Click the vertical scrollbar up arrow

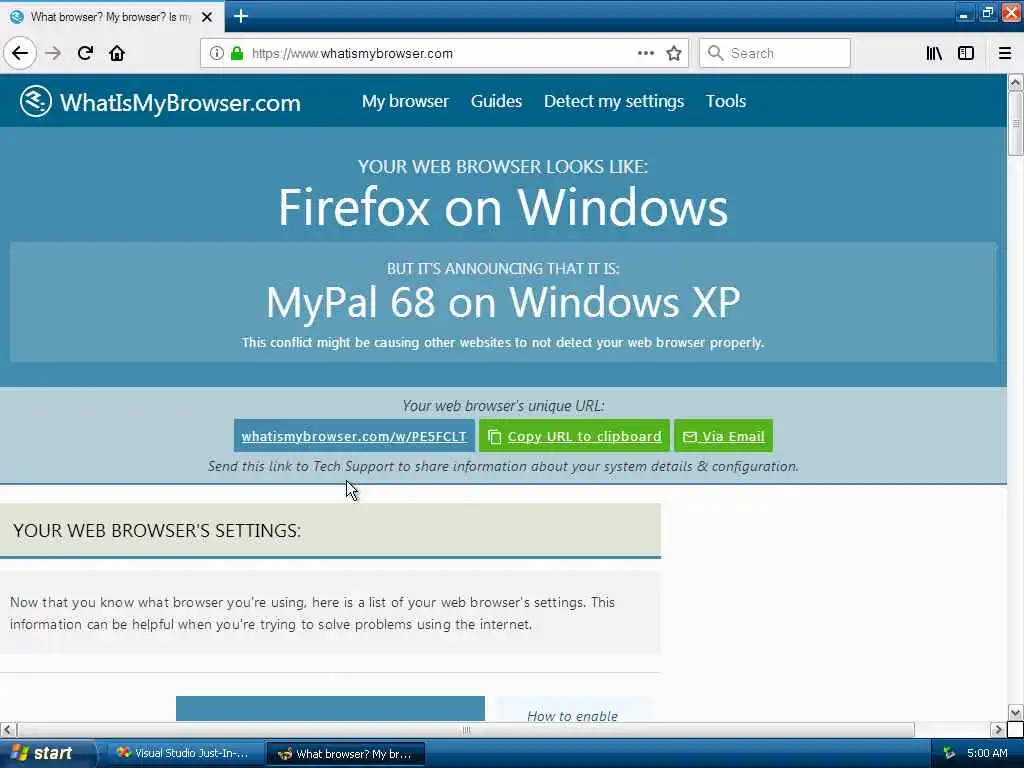click(x=1015, y=82)
